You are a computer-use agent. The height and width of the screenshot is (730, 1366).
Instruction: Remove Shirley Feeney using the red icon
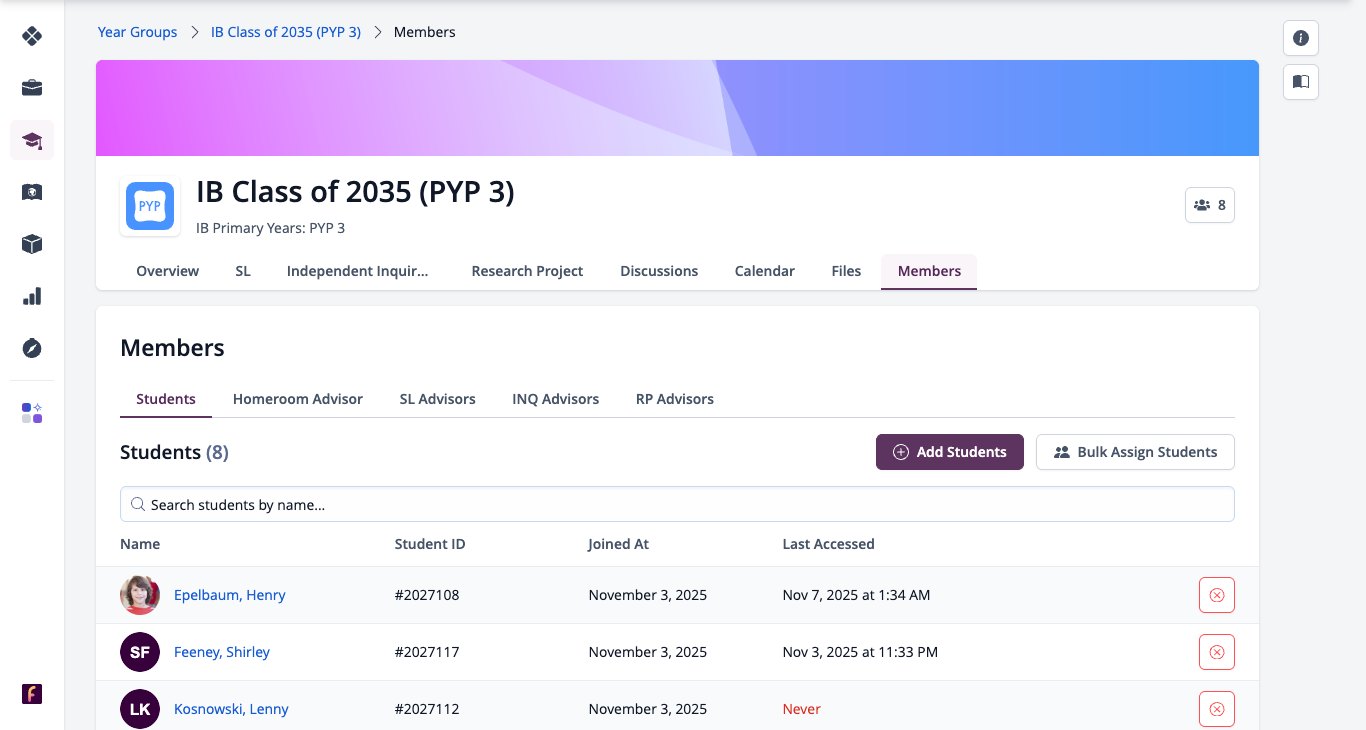pos(1217,652)
